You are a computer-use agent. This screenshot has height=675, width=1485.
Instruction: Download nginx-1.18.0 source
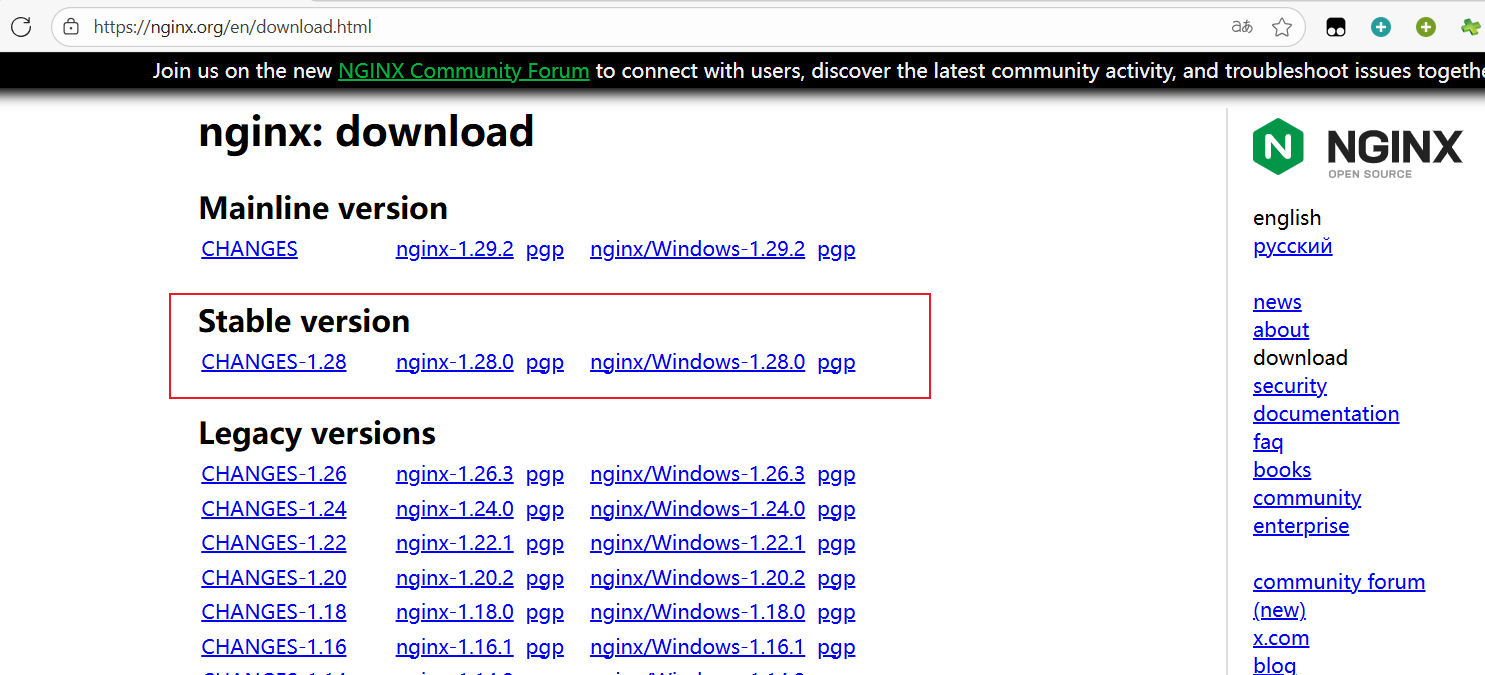coord(454,612)
